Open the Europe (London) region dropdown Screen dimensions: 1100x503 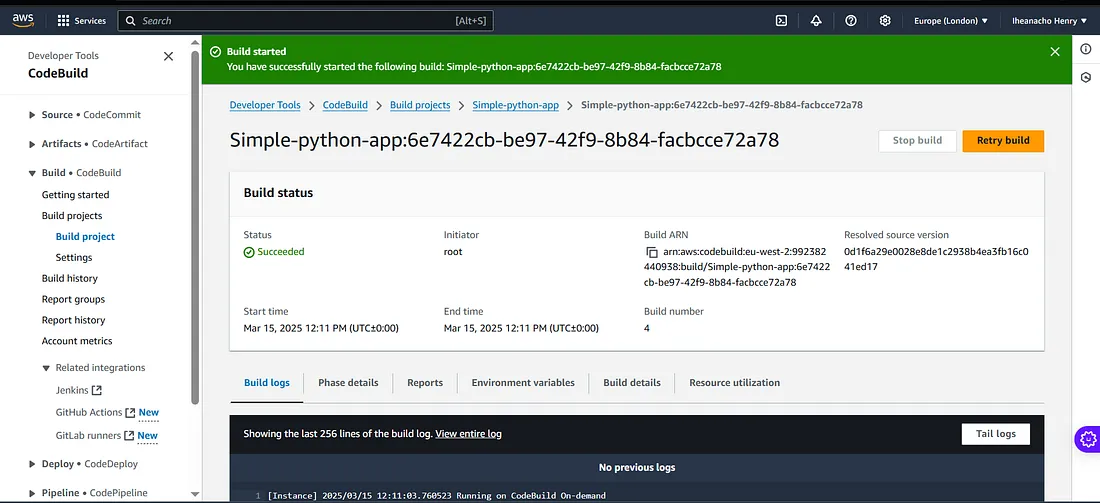click(x=951, y=21)
